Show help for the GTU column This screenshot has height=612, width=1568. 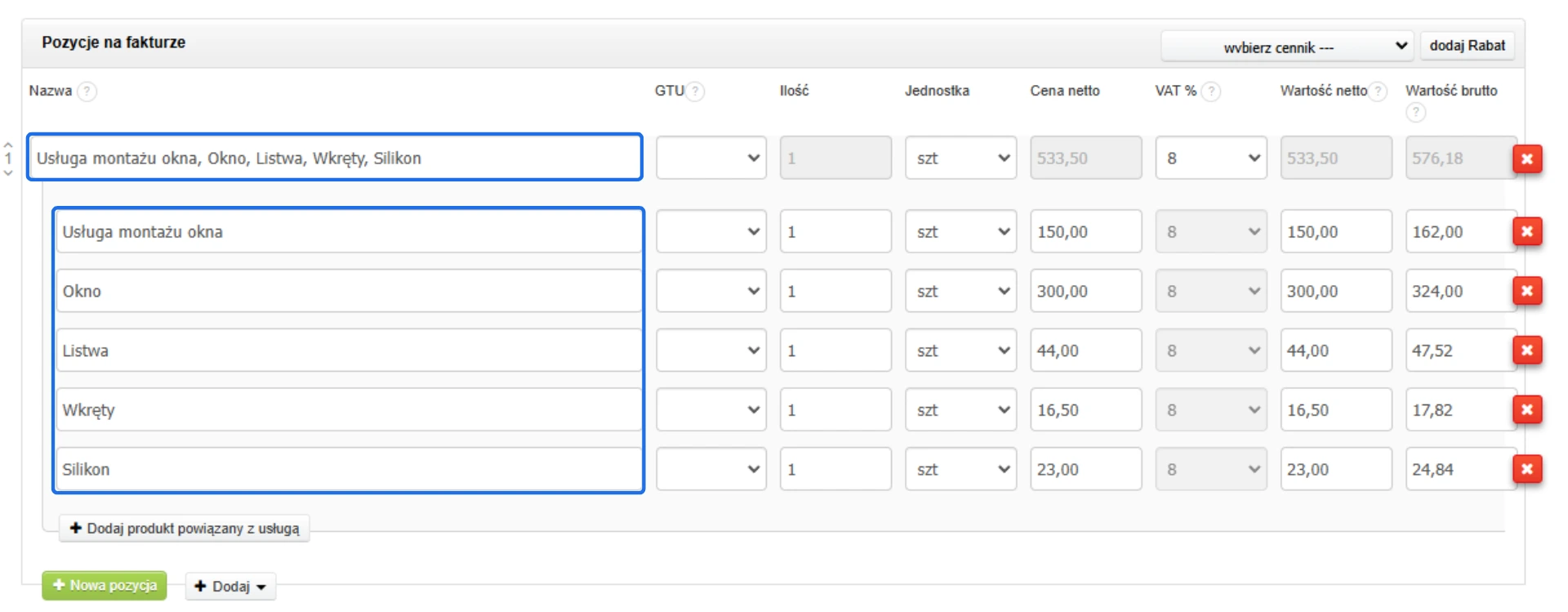coord(695,91)
